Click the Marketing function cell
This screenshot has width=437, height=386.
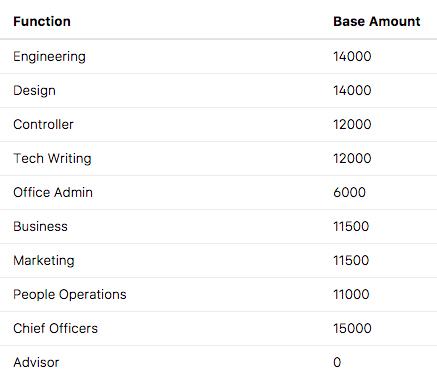coord(44,261)
